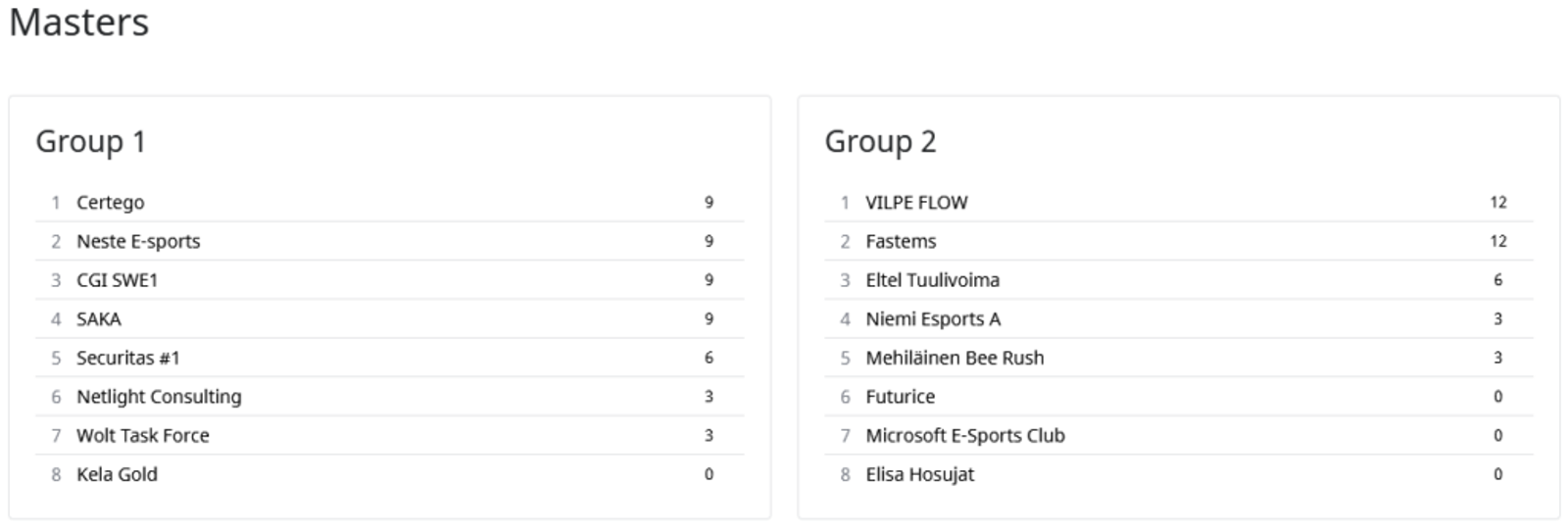Open Microsoft E-Sports Club entry
Screen dimensions: 1568x530
point(964,436)
